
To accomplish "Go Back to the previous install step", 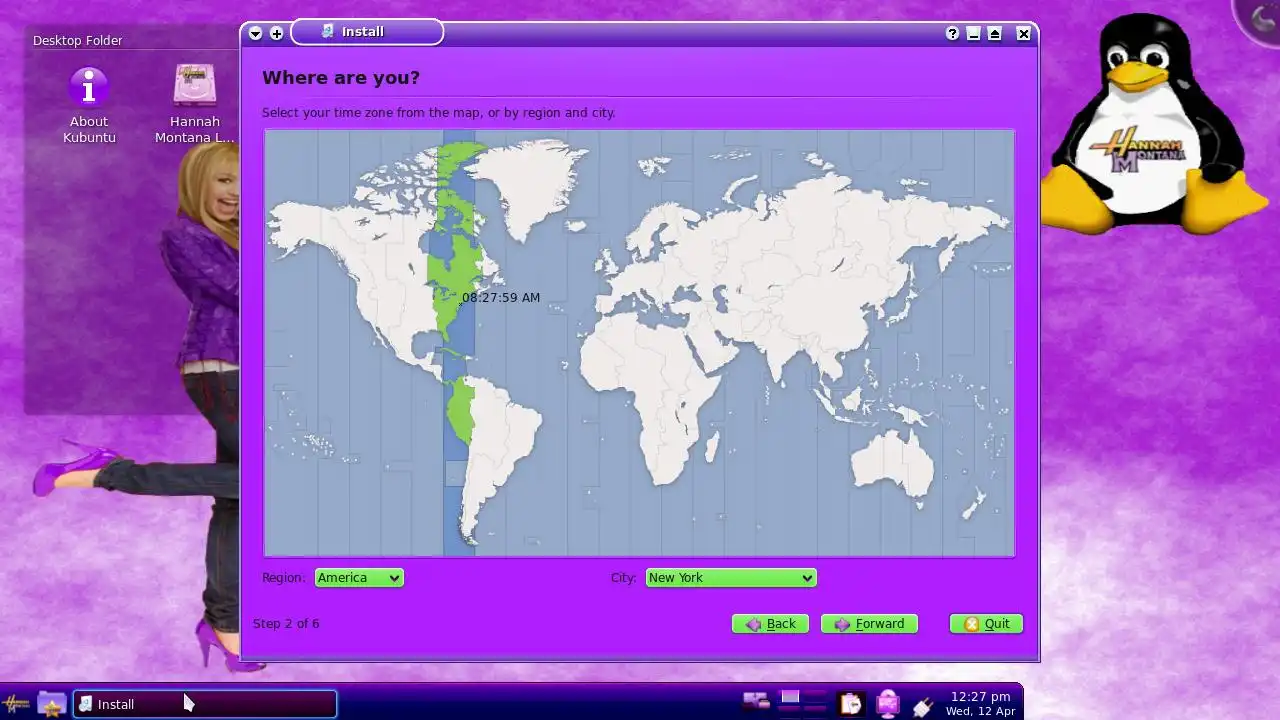I will point(770,624).
